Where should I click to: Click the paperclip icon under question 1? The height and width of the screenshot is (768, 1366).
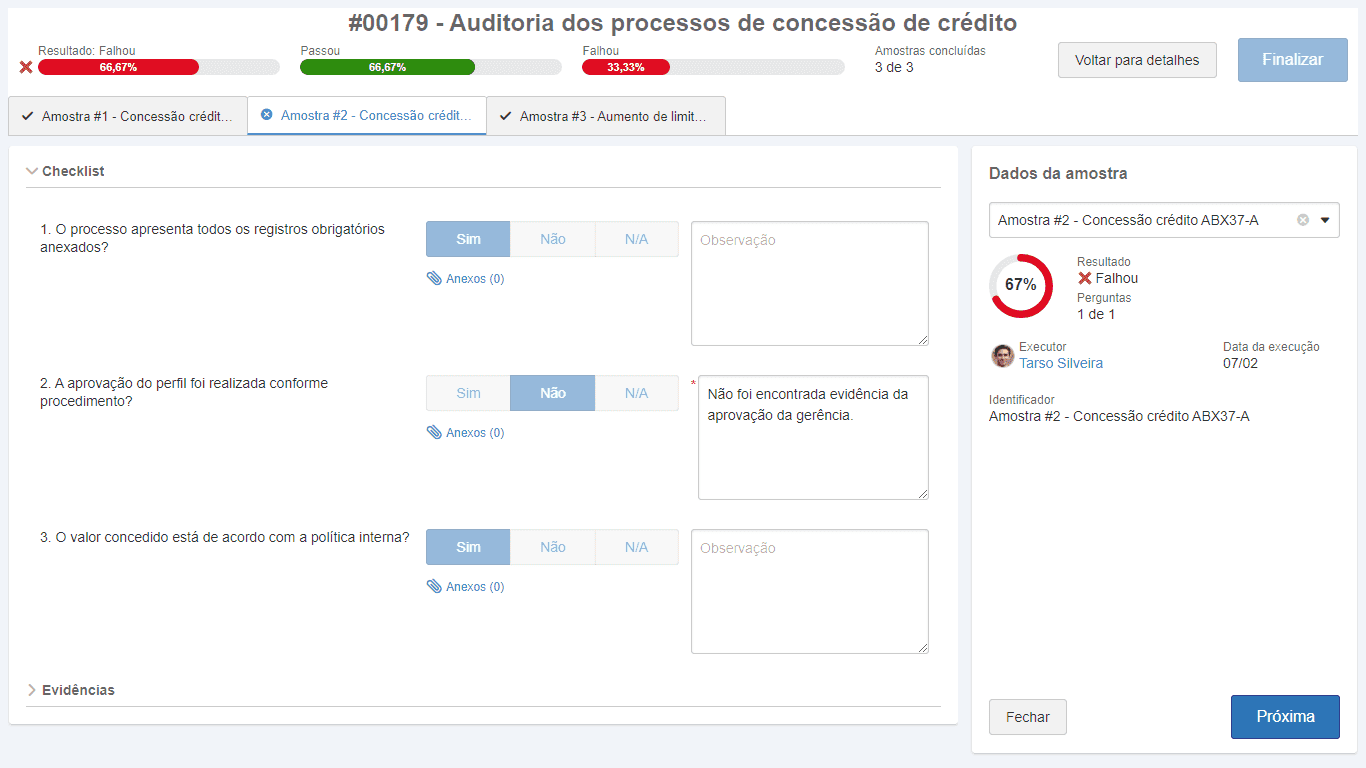(x=434, y=279)
